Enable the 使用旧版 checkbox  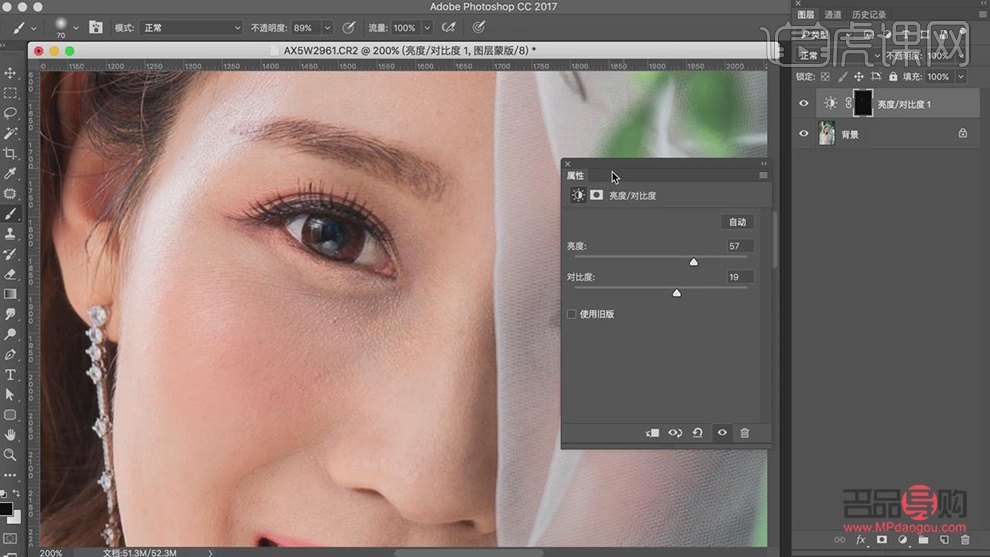[x=572, y=314]
